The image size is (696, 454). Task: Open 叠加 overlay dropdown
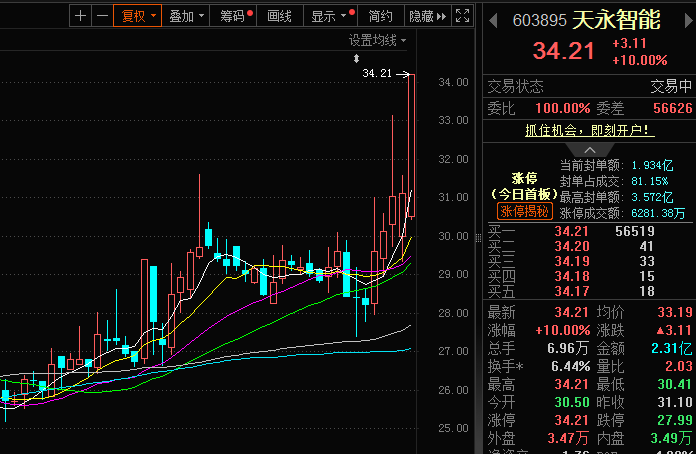(x=186, y=16)
